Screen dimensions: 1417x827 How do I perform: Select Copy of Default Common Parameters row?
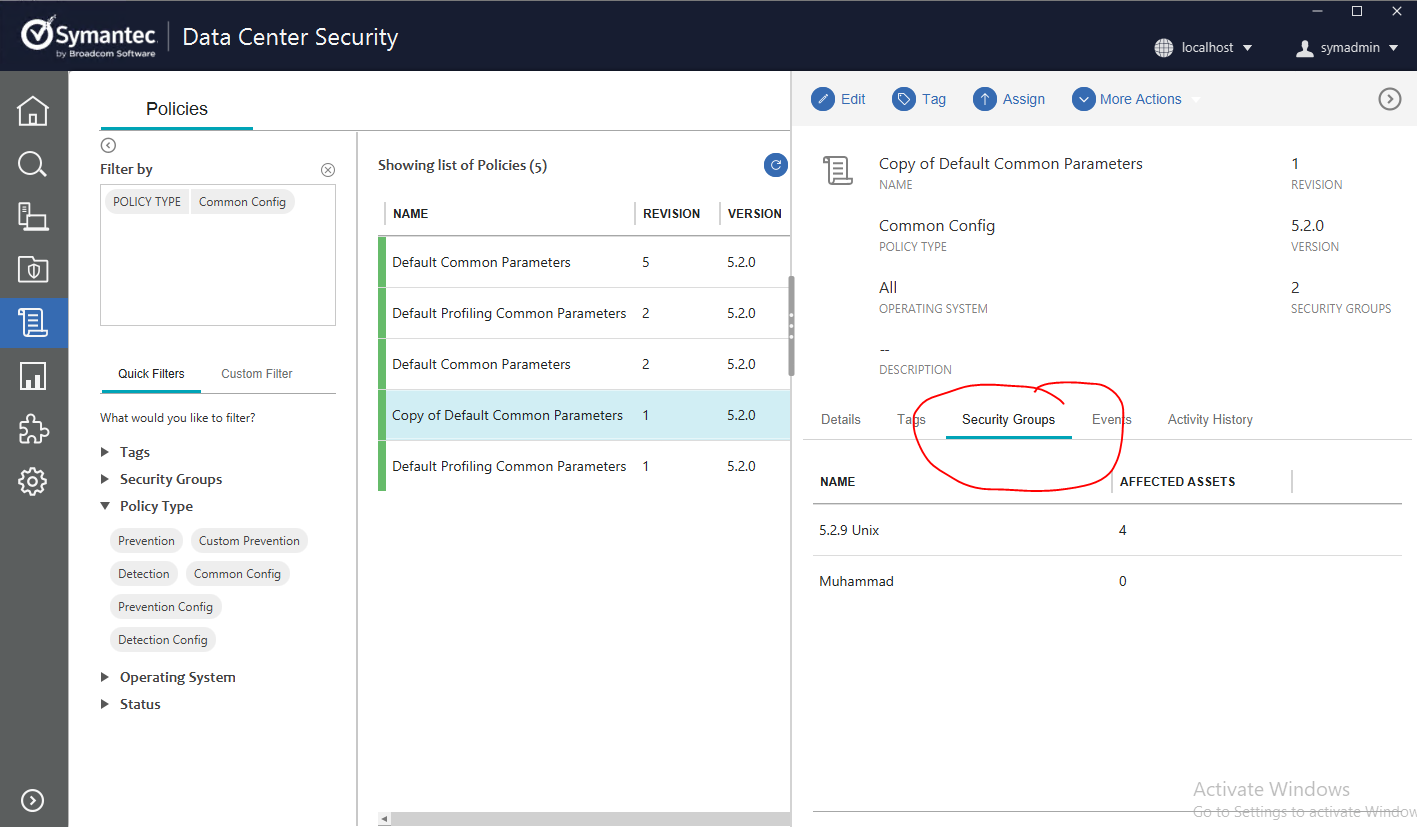coord(584,415)
